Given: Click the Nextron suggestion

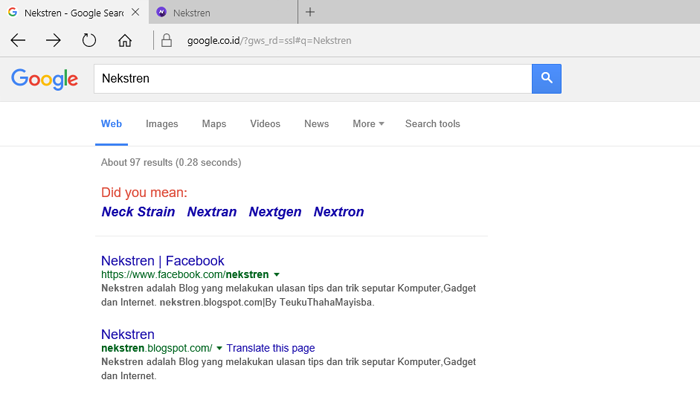Looking at the screenshot, I should (338, 212).
